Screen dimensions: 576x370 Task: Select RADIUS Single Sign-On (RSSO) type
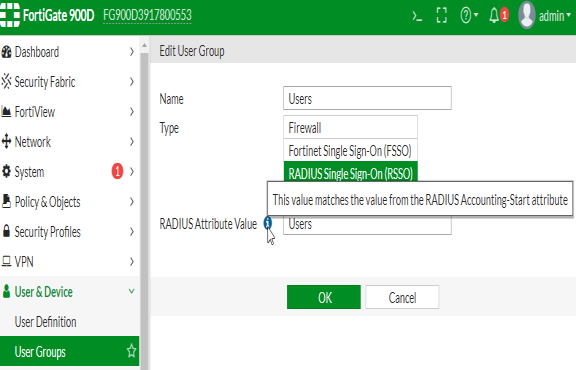pyautogui.click(x=350, y=172)
